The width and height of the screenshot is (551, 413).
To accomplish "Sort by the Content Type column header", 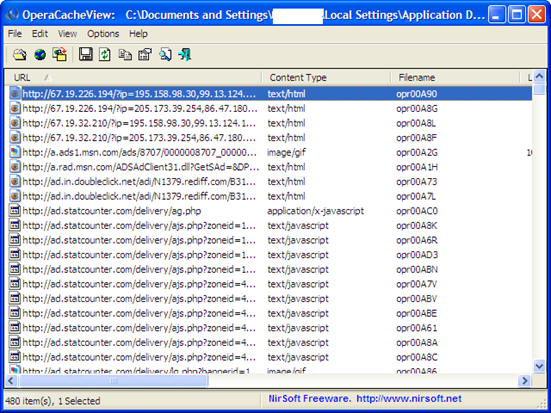I will [x=326, y=77].
